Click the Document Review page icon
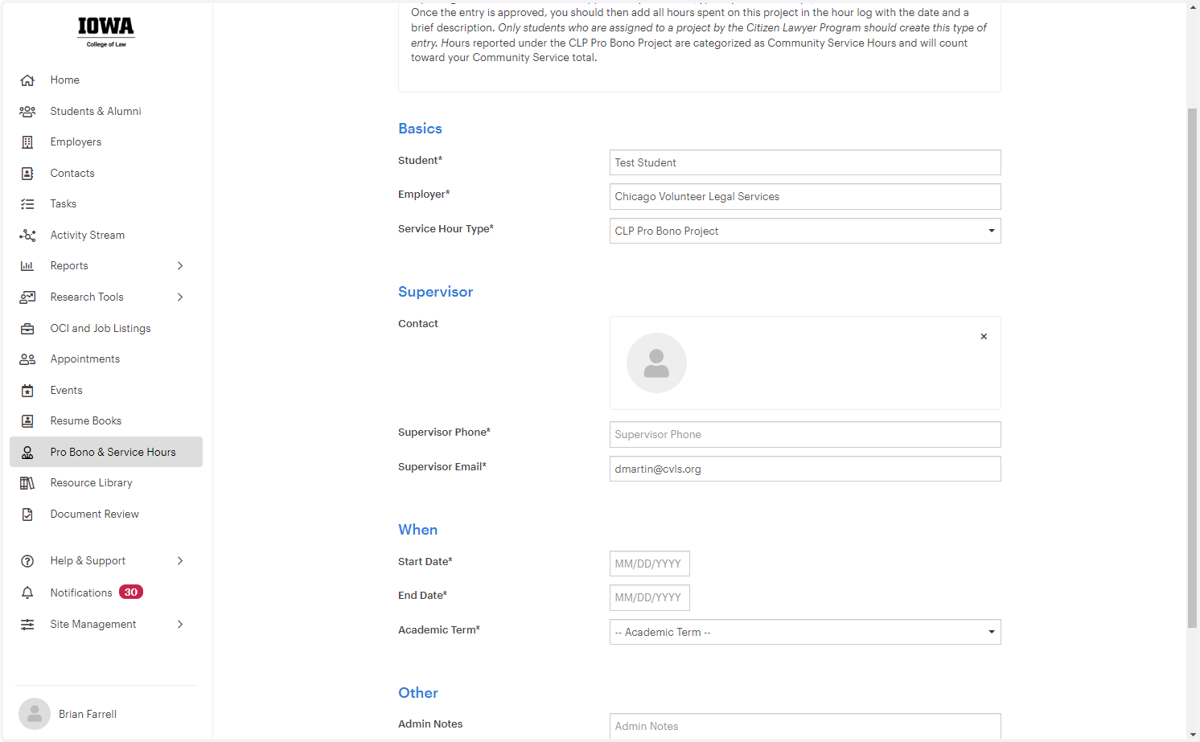Screen dimensions: 1200x742 coord(27,514)
